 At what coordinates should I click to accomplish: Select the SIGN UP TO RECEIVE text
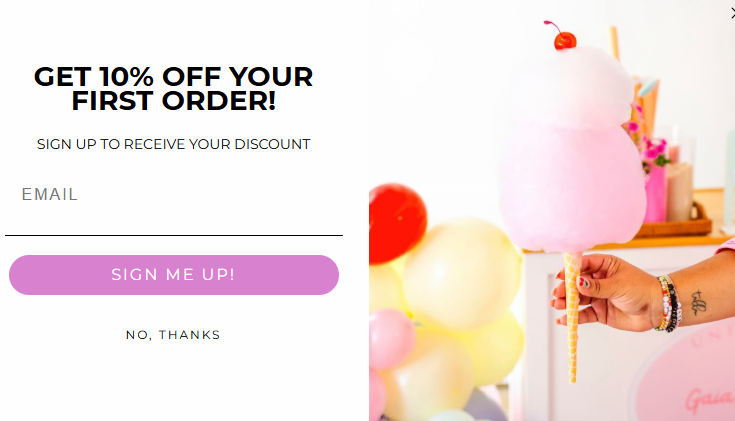tap(173, 144)
